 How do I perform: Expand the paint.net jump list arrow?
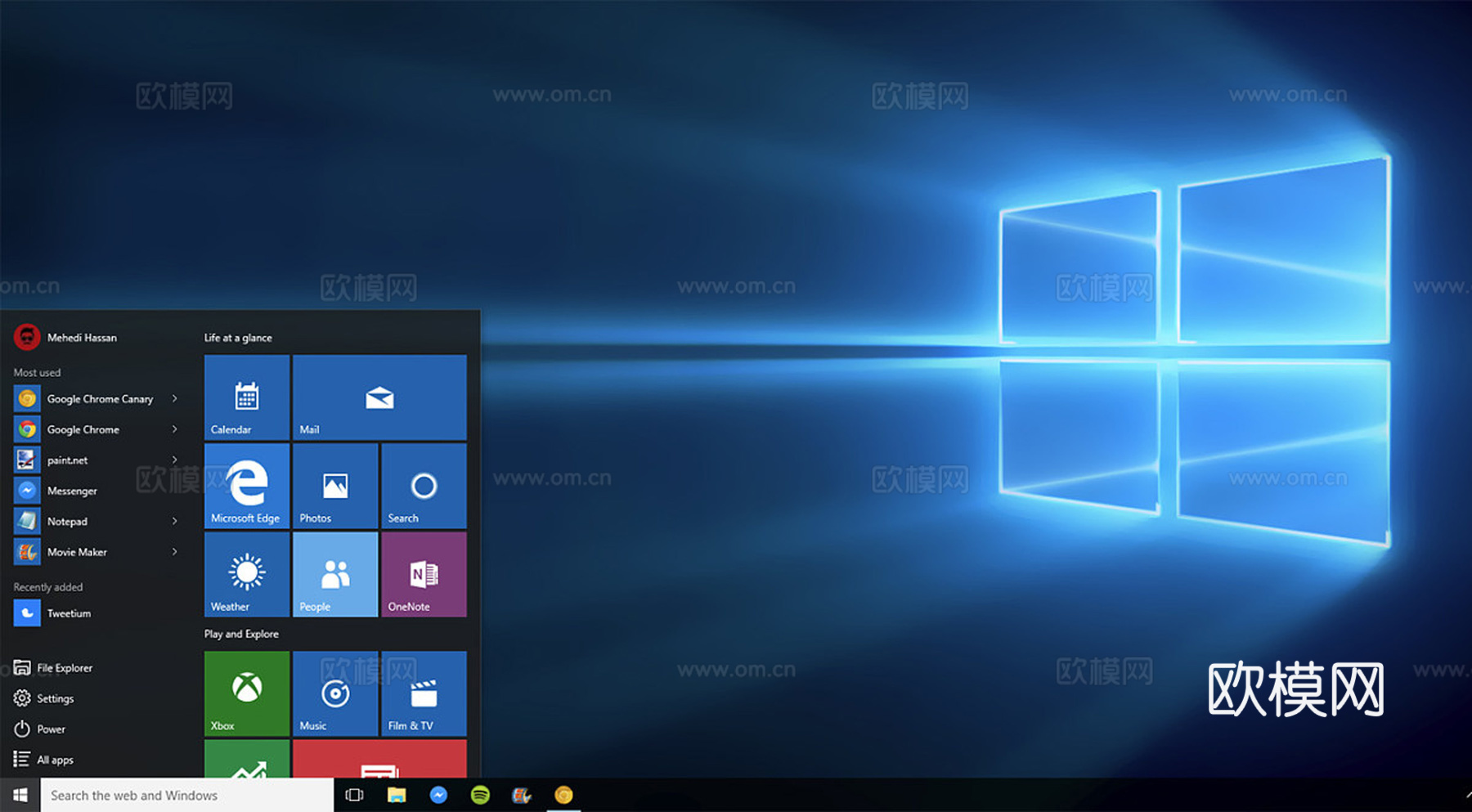click(x=175, y=460)
